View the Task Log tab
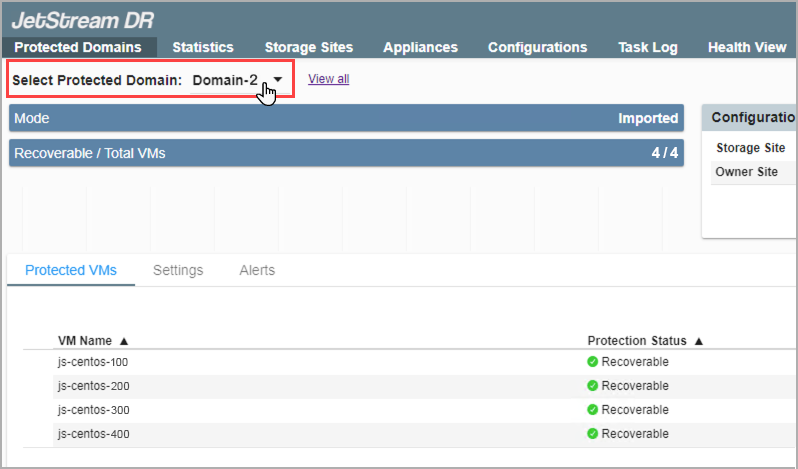 click(x=647, y=47)
